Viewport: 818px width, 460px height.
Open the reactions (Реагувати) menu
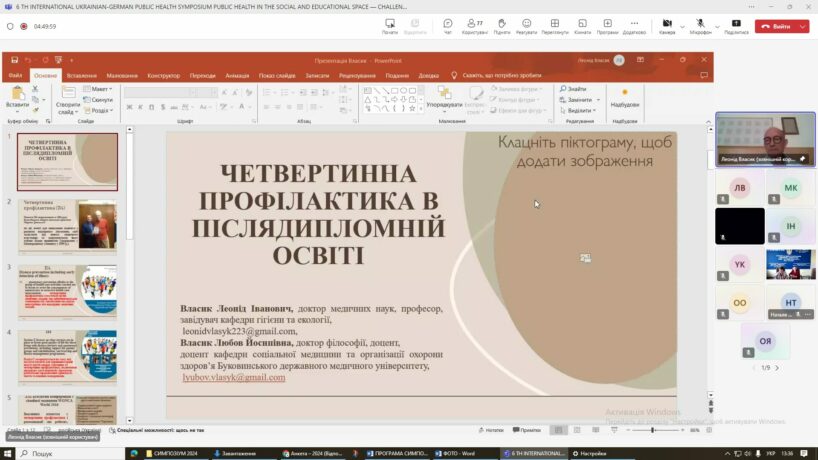tap(527, 23)
